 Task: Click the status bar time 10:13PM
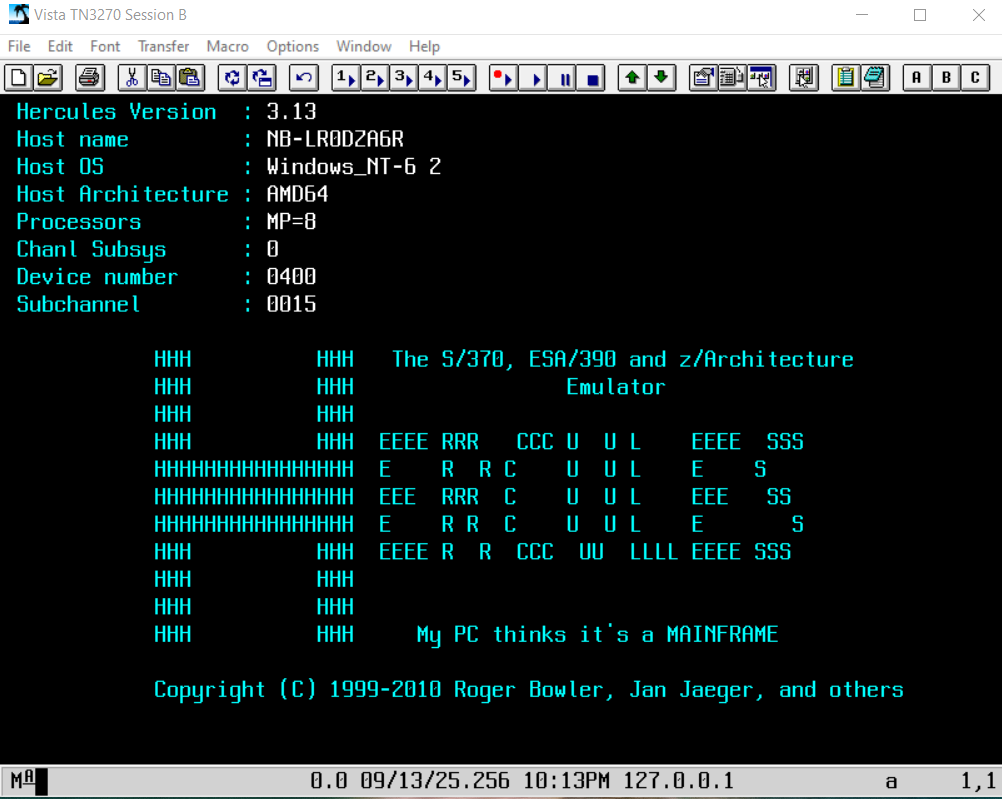[566, 780]
